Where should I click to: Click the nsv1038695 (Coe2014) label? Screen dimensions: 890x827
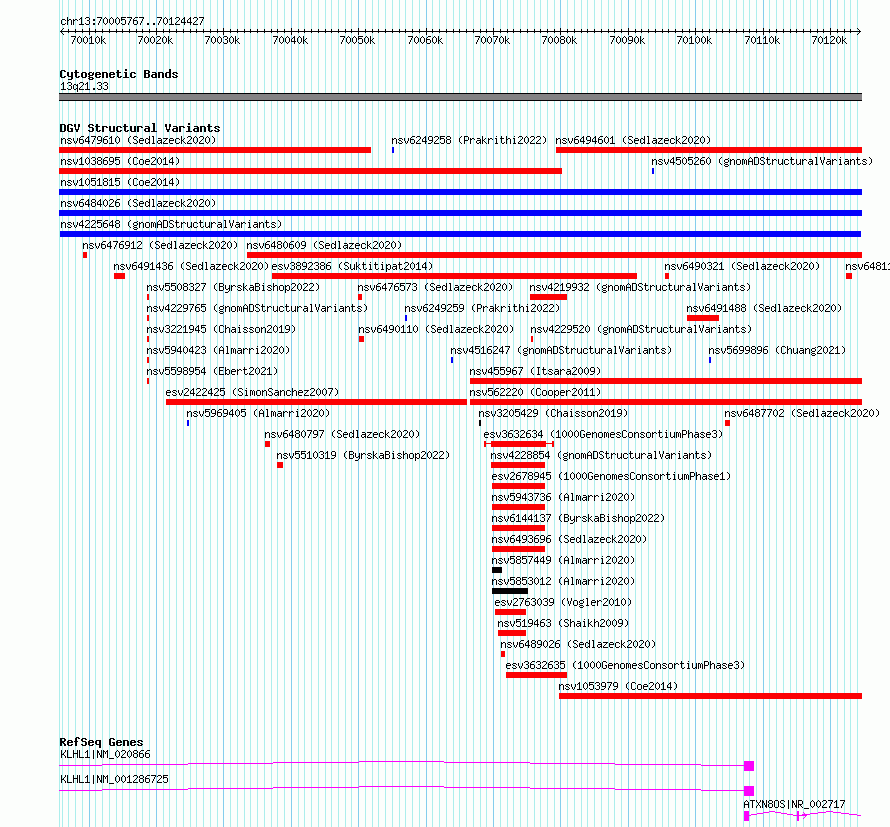(x=120, y=161)
